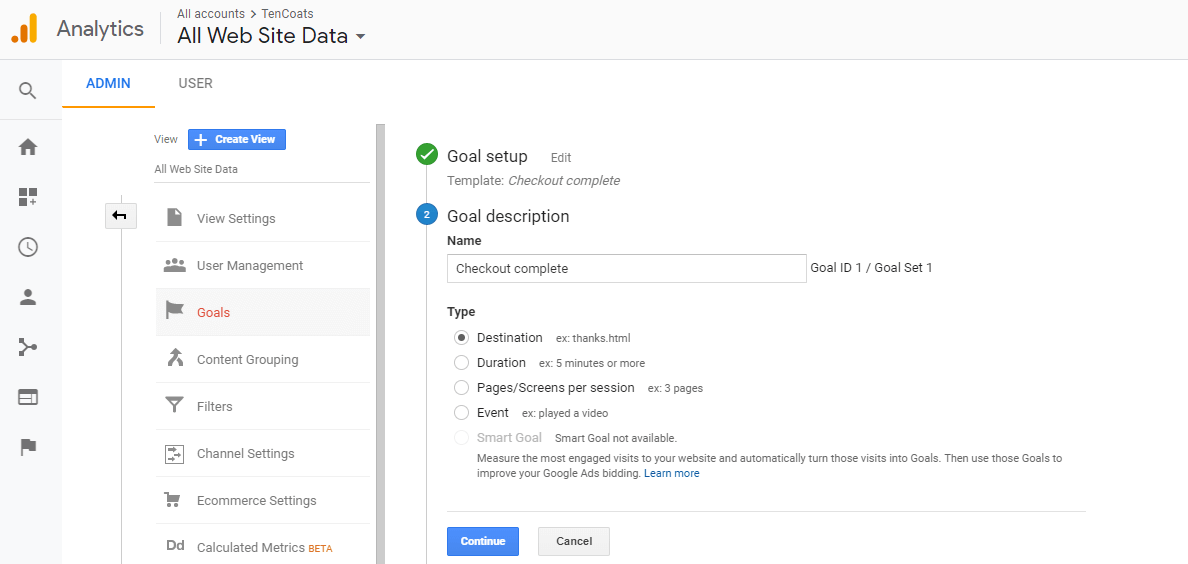Open View Settings menu item
Screen dimensions: 1188x564
click(262, 218)
